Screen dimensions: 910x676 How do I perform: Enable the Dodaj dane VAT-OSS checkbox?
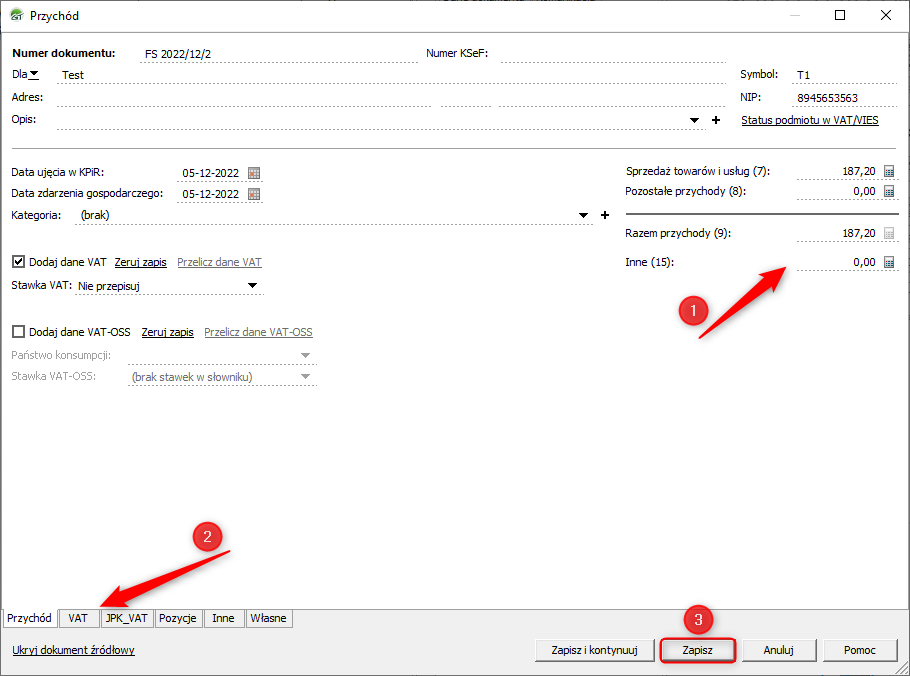tap(19, 331)
